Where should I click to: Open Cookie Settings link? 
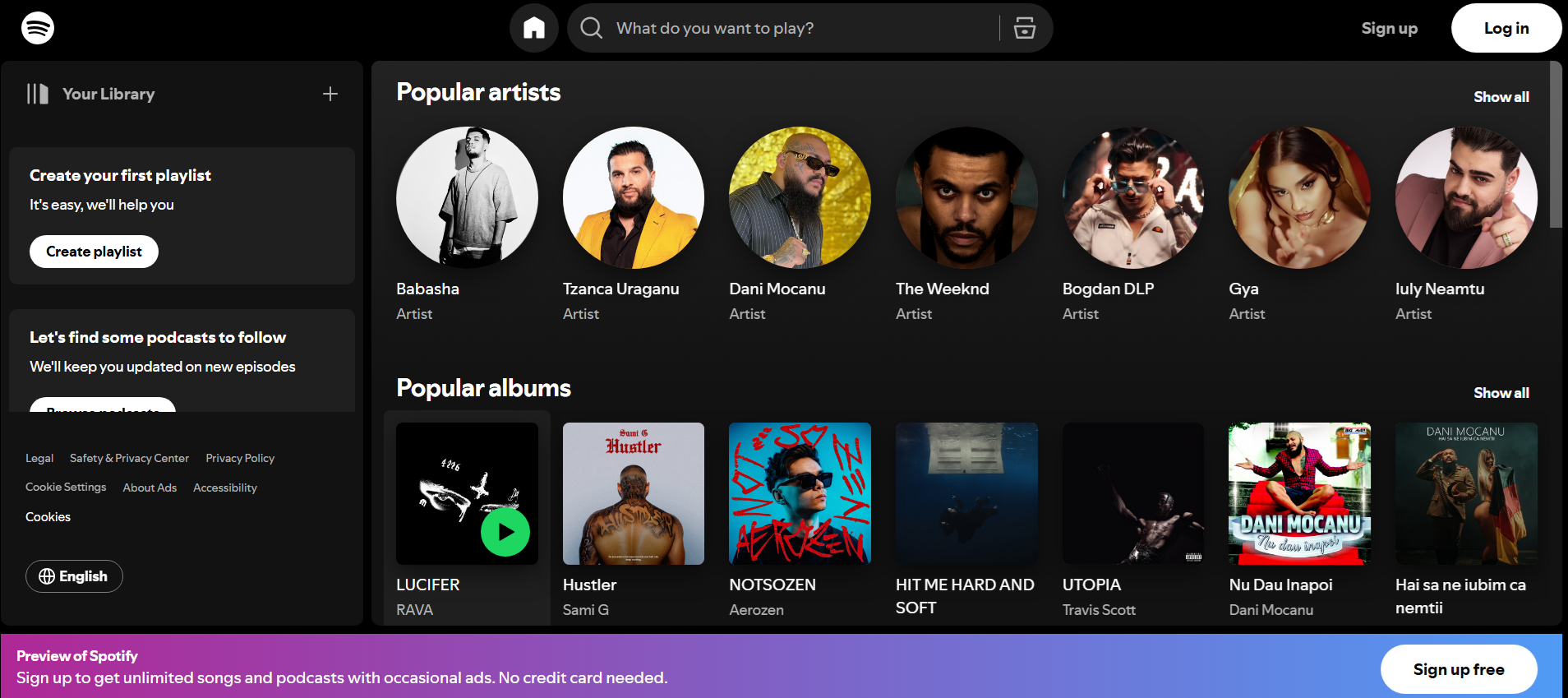point(66,487)
